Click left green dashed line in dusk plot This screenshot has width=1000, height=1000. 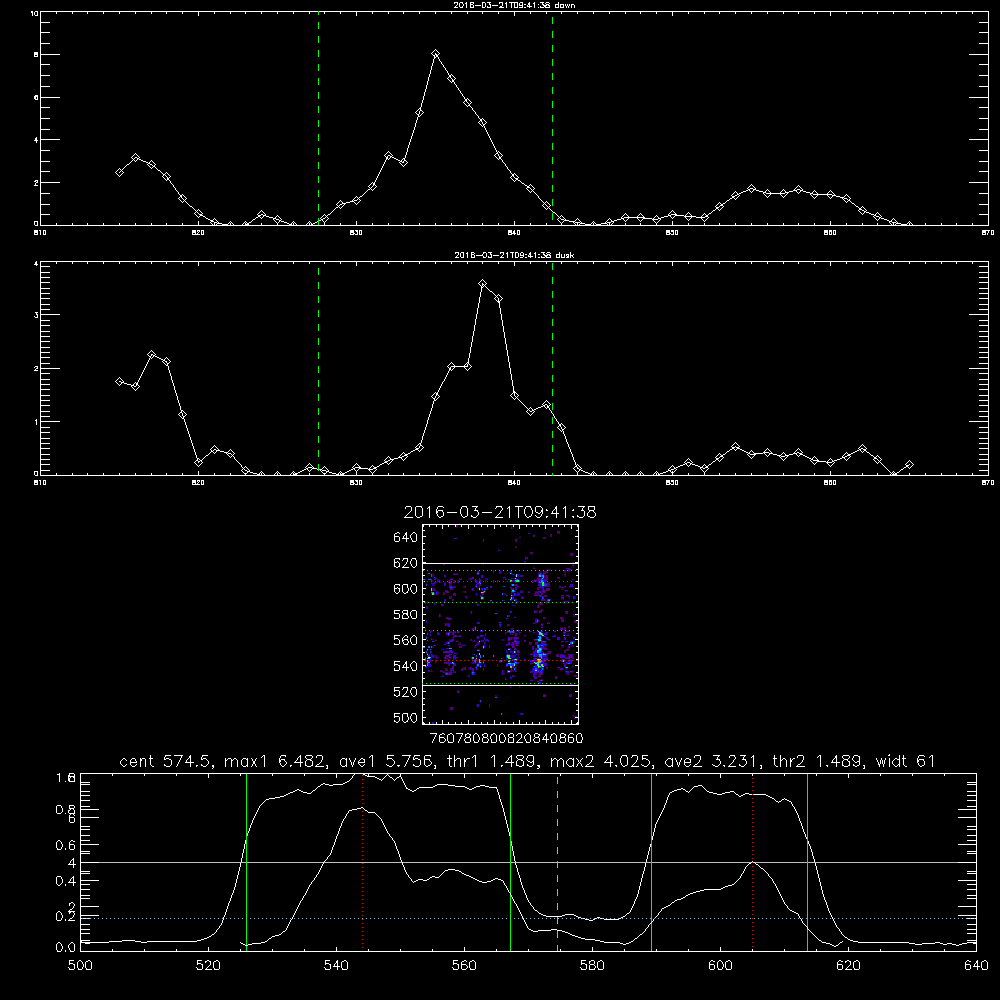318,369
